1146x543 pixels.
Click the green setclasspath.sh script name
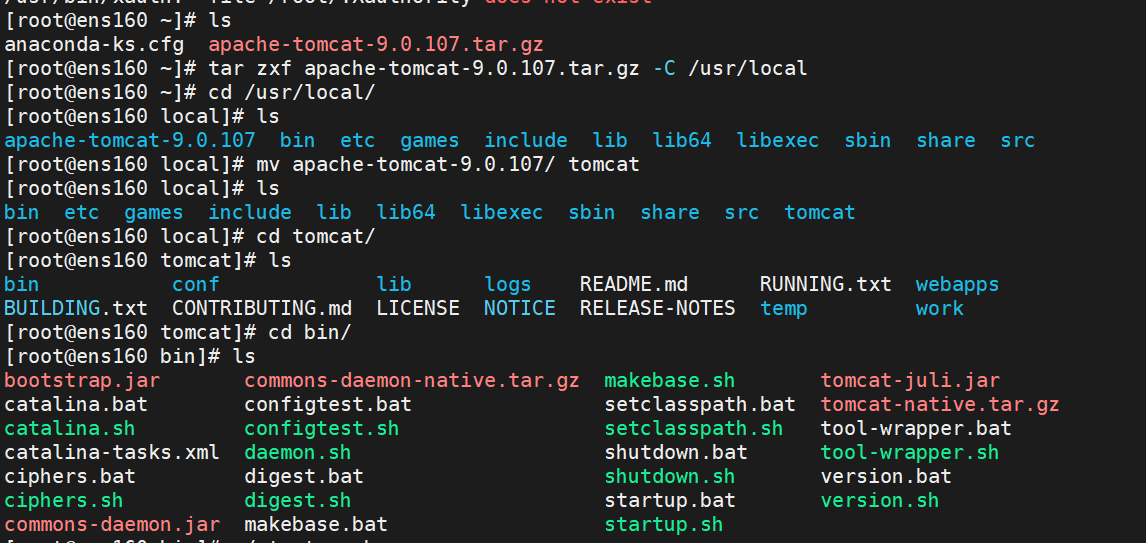[694, 428]
